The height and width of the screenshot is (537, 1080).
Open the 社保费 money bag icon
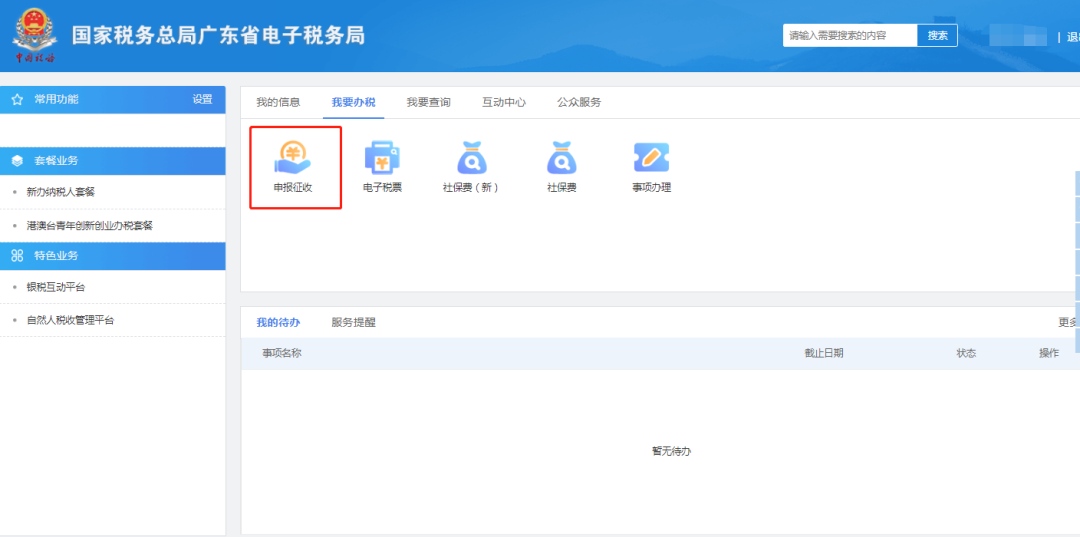[x=561, y=157]
